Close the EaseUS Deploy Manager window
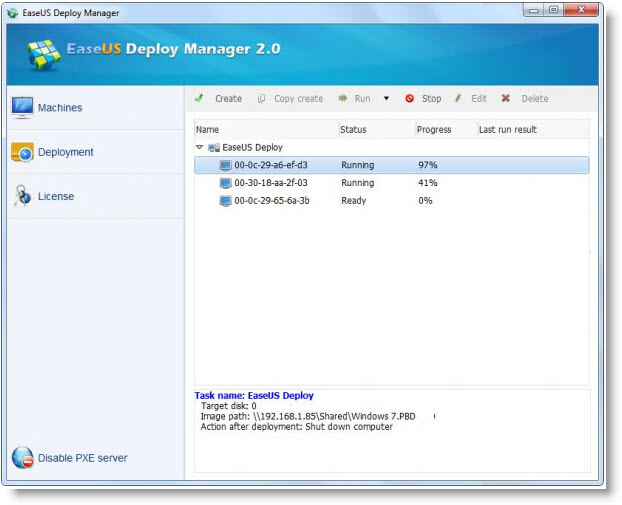Screen dimensions: 622x505 pyautogui.click(x=581, y=10)
